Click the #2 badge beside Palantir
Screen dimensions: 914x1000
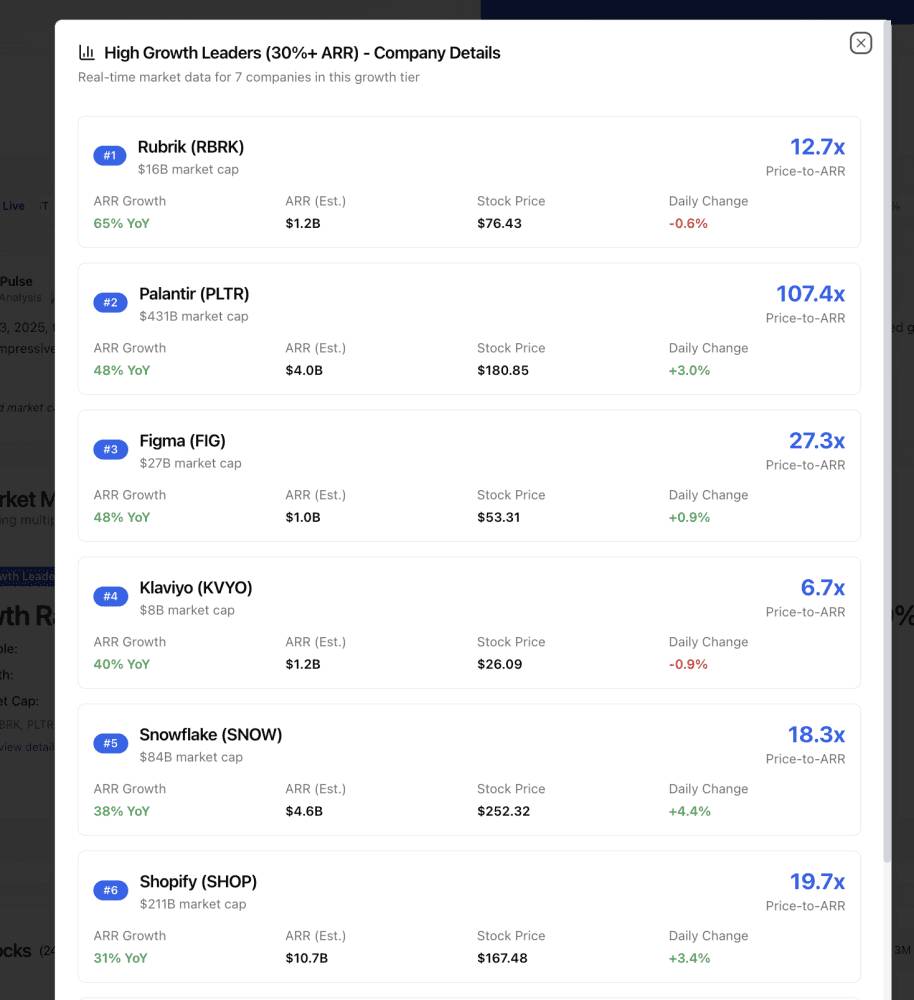[110, 302]
